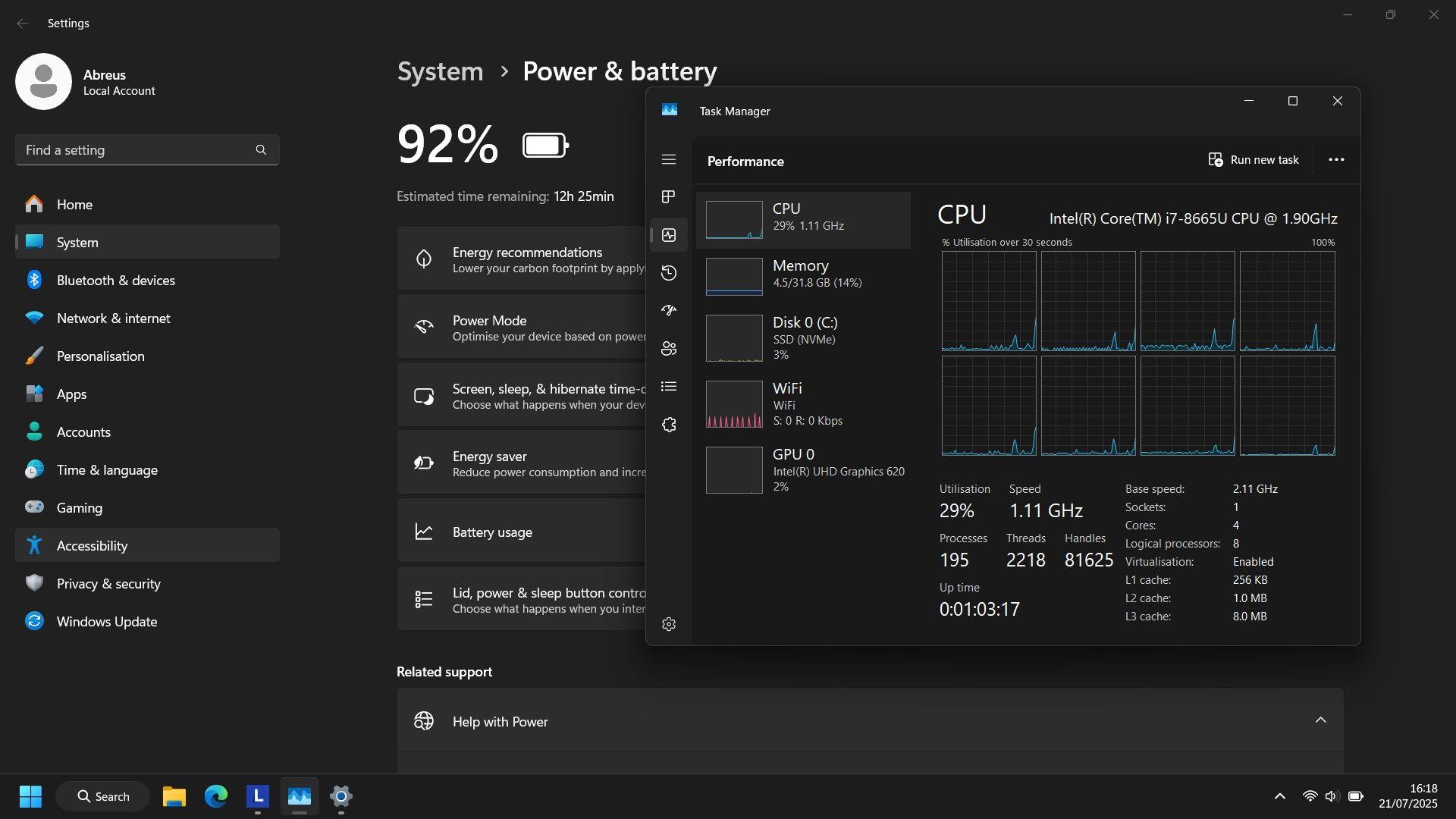Open Home in Settings sidebar

click(147, 204)
